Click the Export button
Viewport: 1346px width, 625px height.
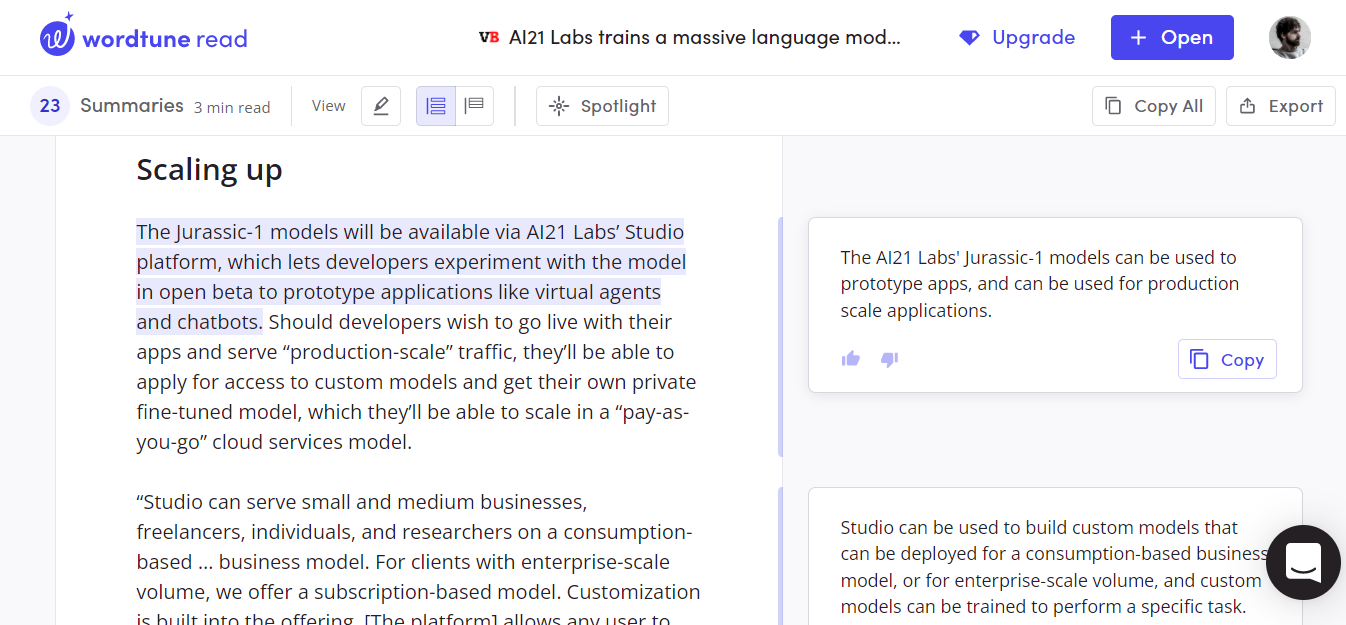tap(1281, 106)
